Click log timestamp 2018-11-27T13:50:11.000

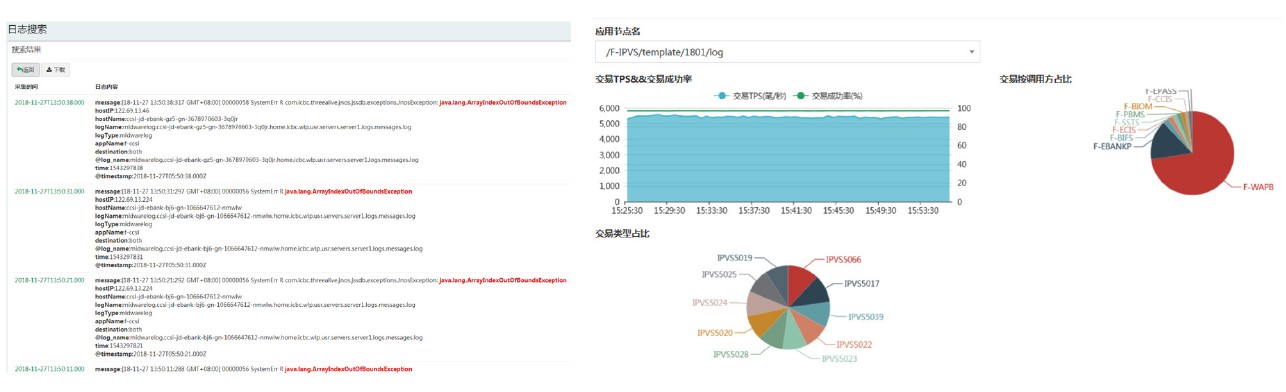[49, 369]
